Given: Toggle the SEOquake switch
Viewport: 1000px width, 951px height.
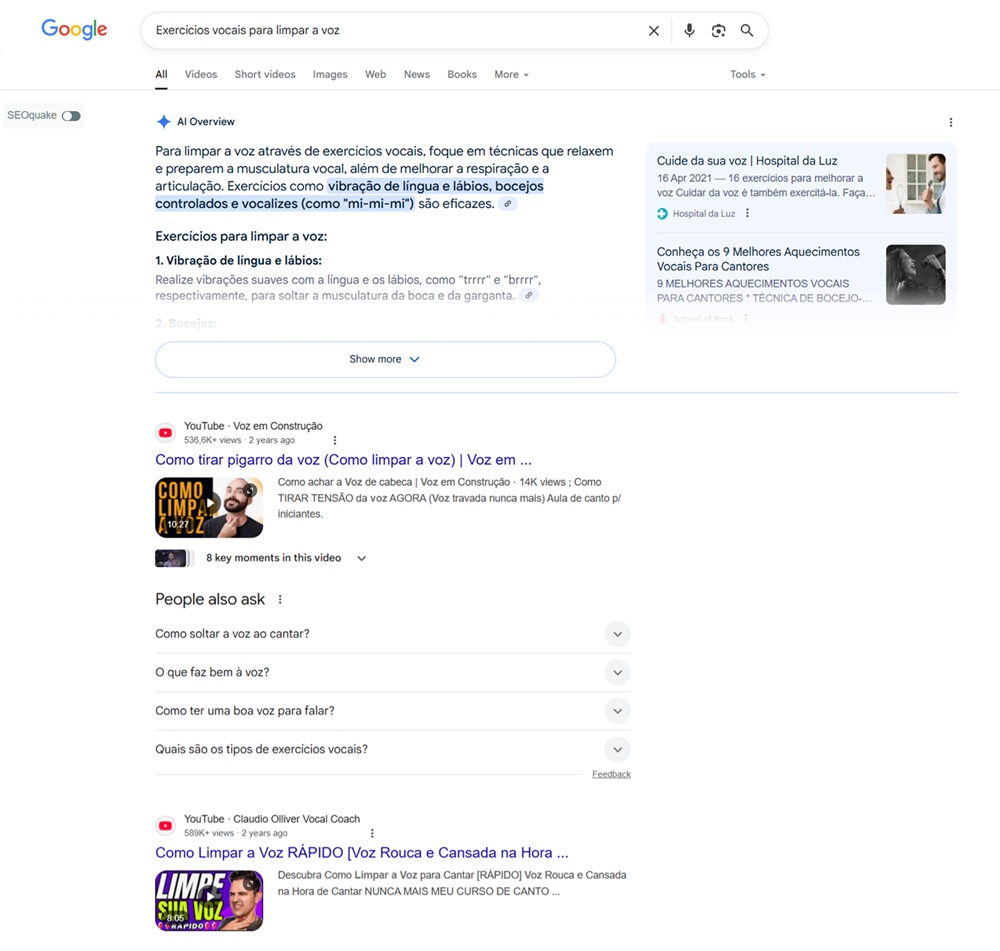Looking at the screenshot, I should click(x=71, y=116).
